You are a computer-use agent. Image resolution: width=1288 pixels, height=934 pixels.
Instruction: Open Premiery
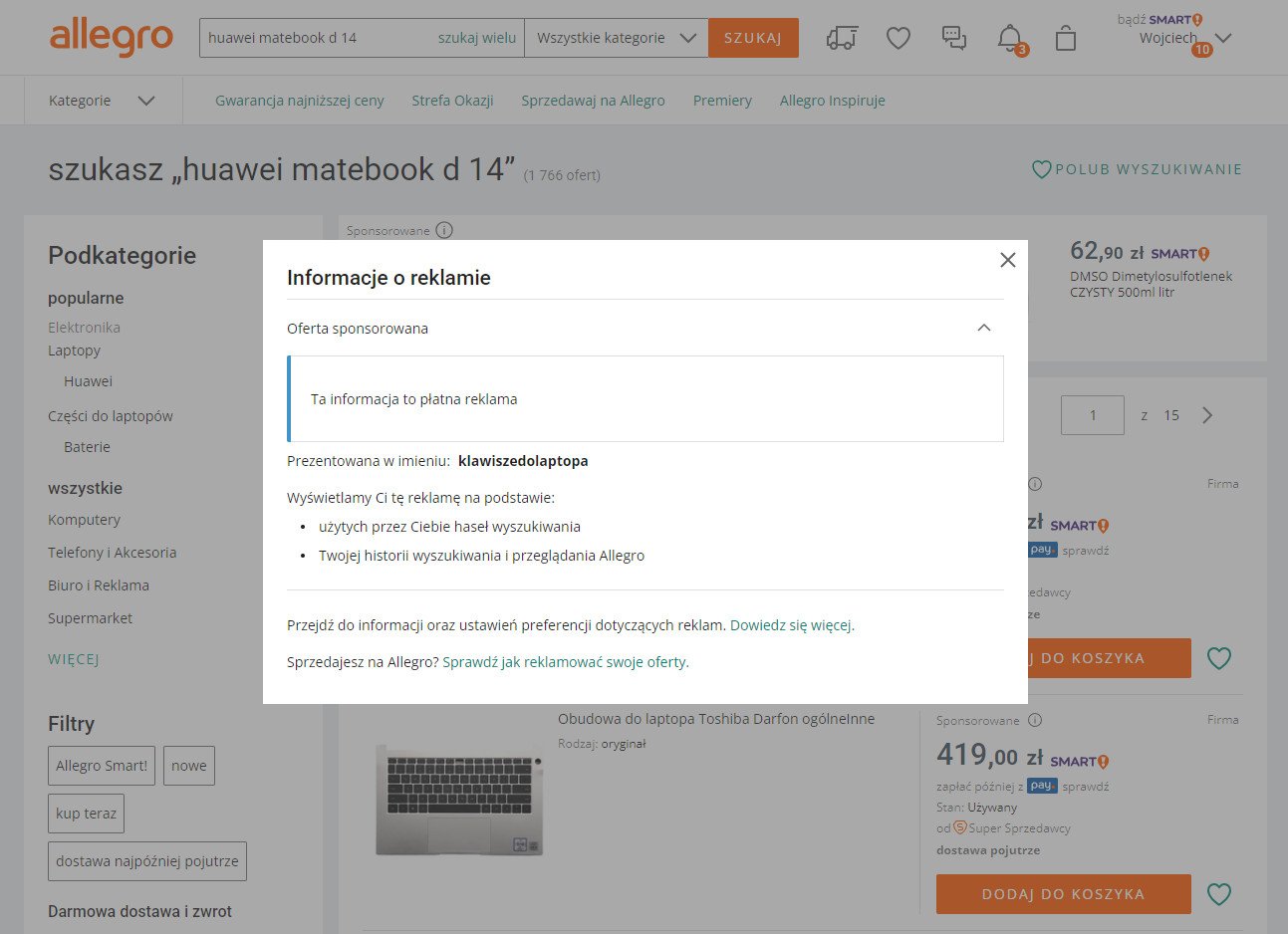point(722,101)
